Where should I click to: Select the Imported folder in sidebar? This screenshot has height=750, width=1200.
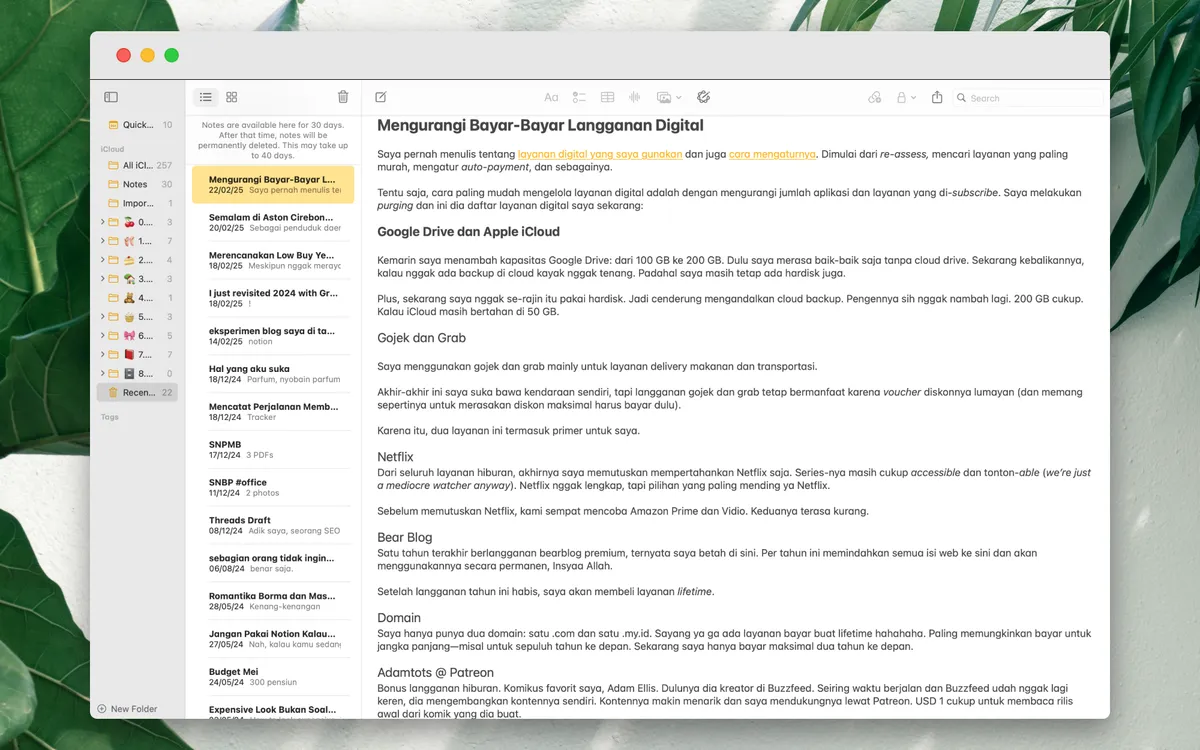[139, 203]
